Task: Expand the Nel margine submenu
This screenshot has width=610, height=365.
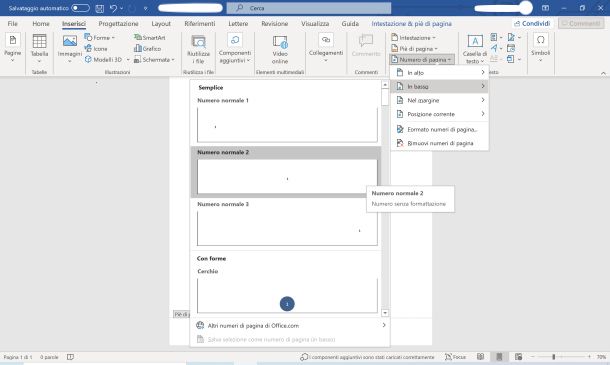Action: pos(440,100)
